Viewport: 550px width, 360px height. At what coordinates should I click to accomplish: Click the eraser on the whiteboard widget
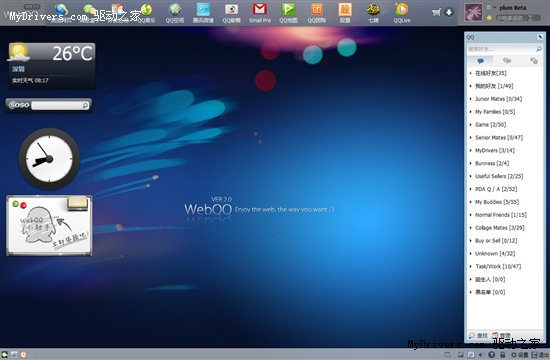click(78, 203)
